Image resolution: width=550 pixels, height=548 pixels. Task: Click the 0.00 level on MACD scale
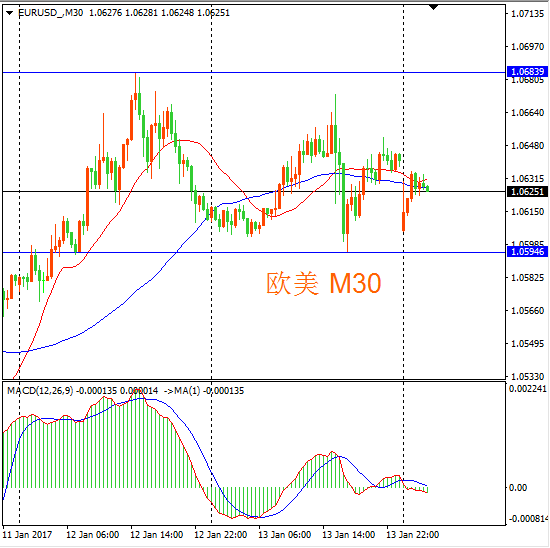click(x=518, y=488)
